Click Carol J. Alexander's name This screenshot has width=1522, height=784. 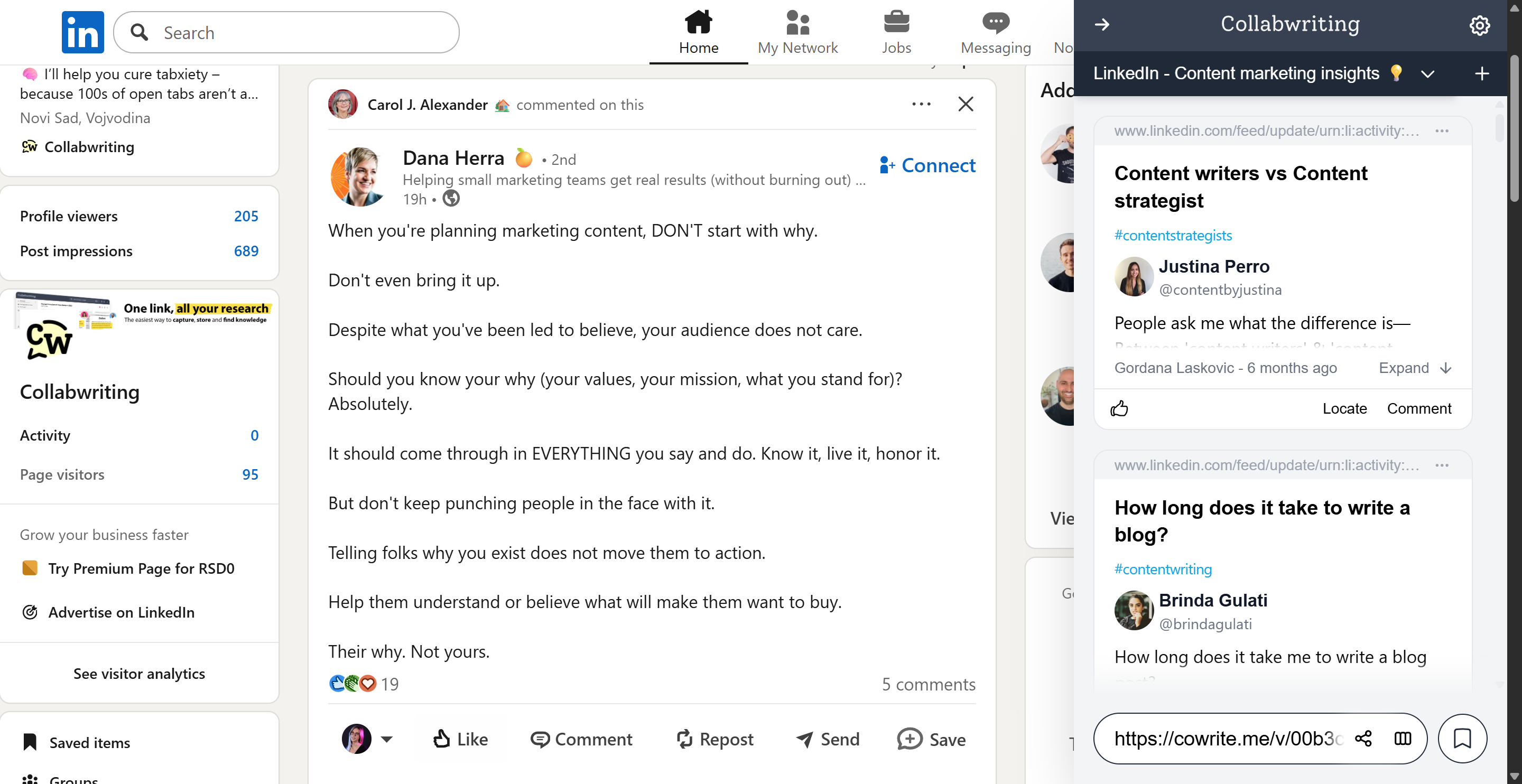coord(427,105)
